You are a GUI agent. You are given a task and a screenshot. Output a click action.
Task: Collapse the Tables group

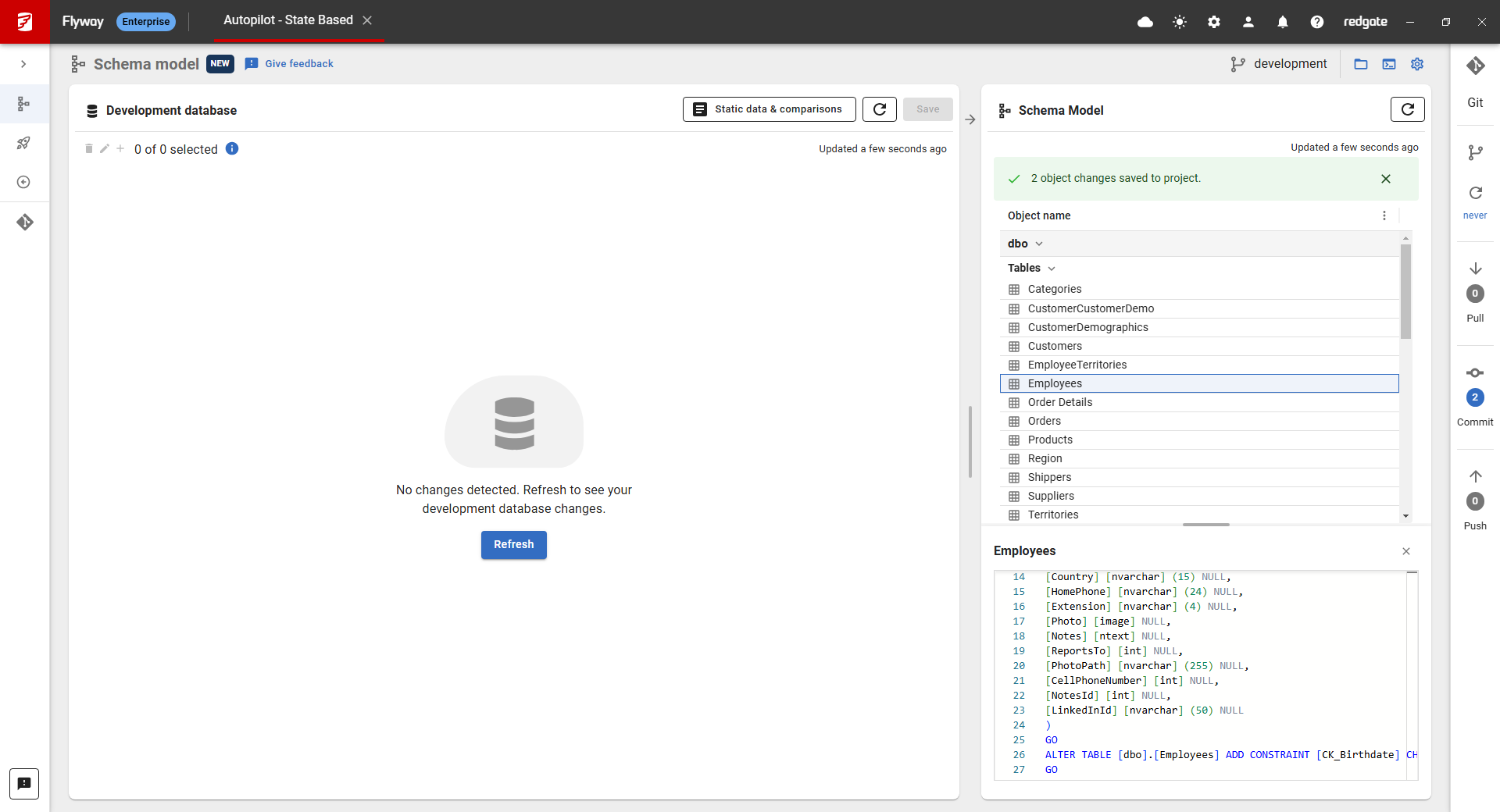coord(1051,268)
